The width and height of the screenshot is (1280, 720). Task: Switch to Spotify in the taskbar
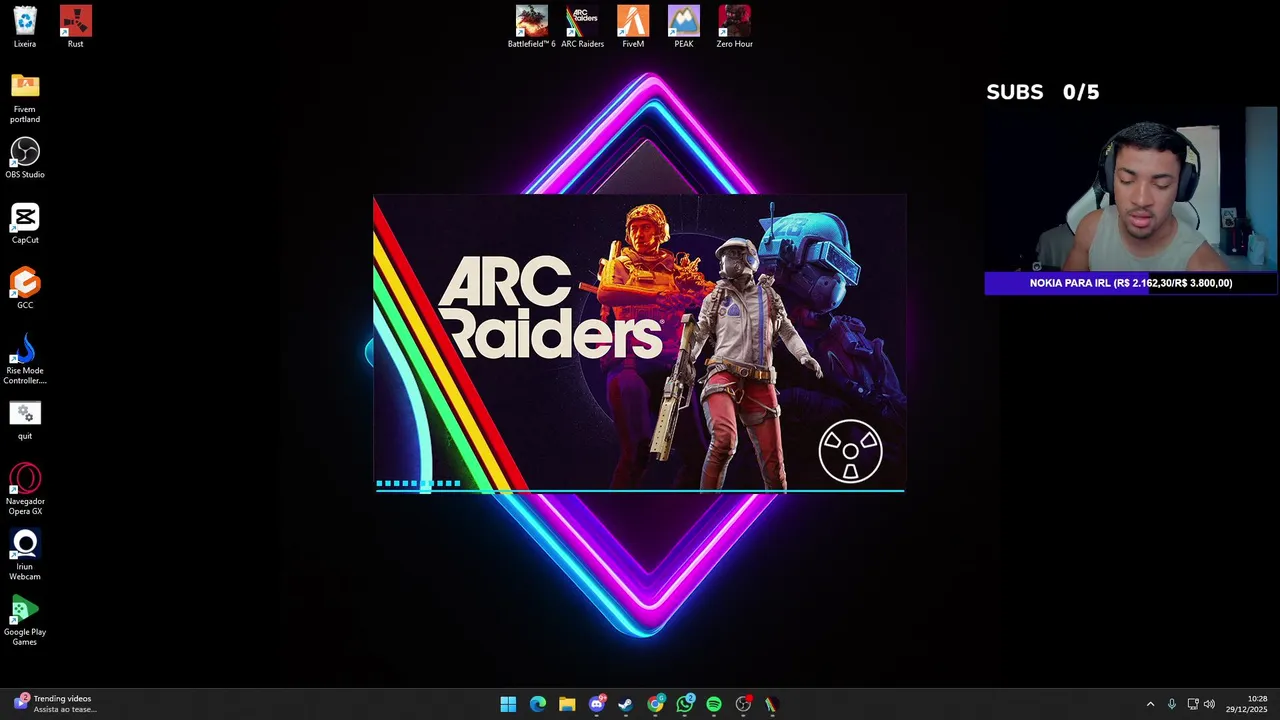click(714, 704)
